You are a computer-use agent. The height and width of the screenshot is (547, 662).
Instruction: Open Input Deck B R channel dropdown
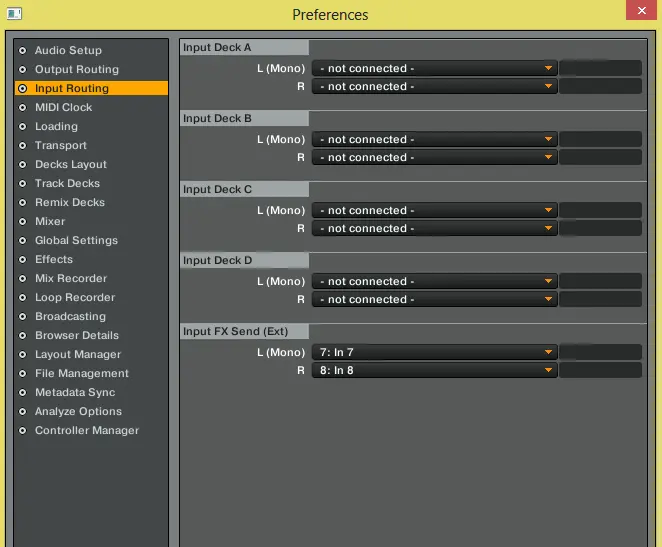tap(434, 158)
